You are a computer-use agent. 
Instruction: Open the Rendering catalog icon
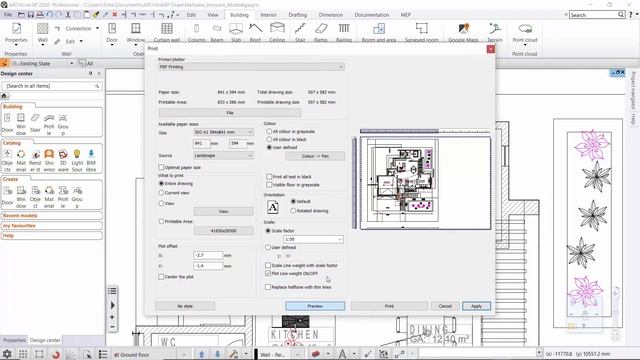pyautogui.click(x=35, y=160)
